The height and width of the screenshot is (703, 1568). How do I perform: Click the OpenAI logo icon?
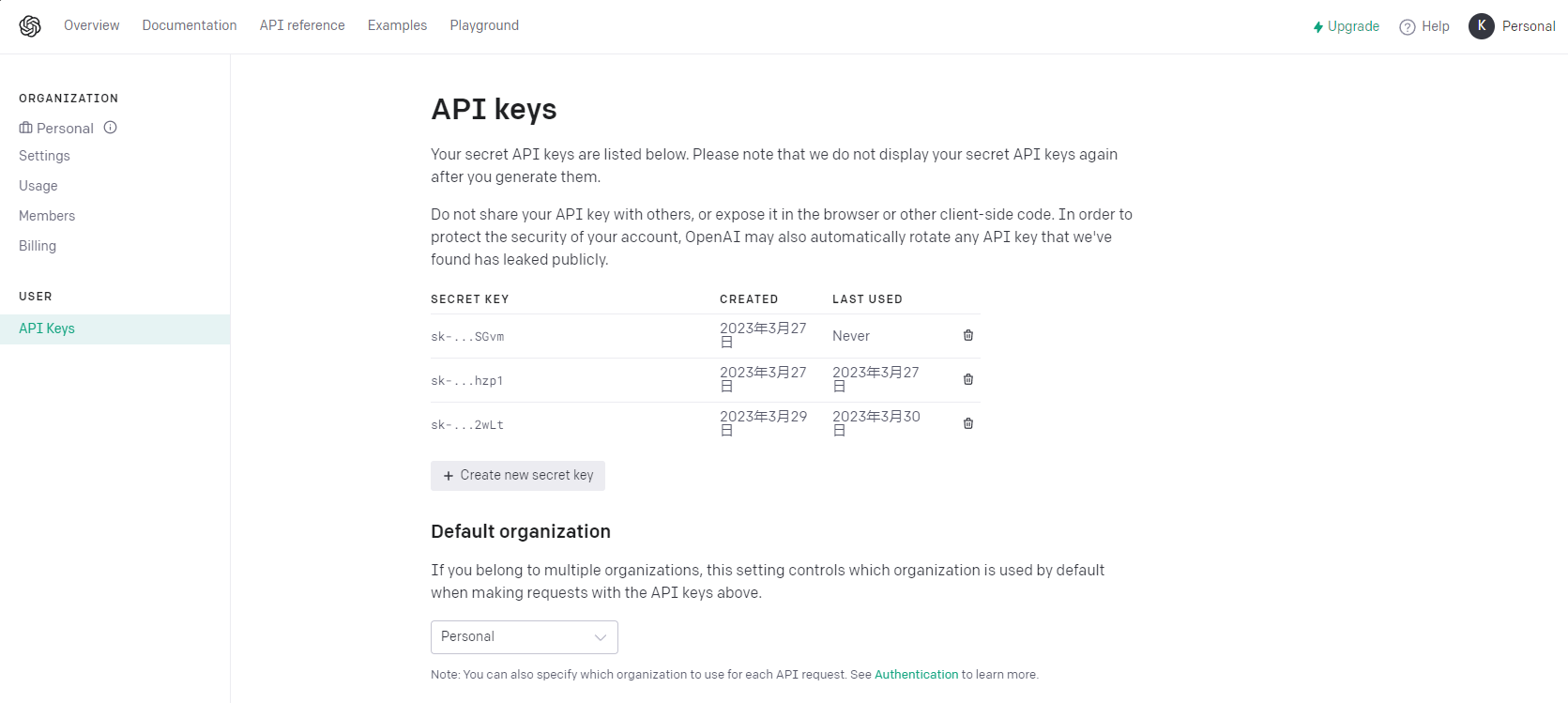point(30,26)
